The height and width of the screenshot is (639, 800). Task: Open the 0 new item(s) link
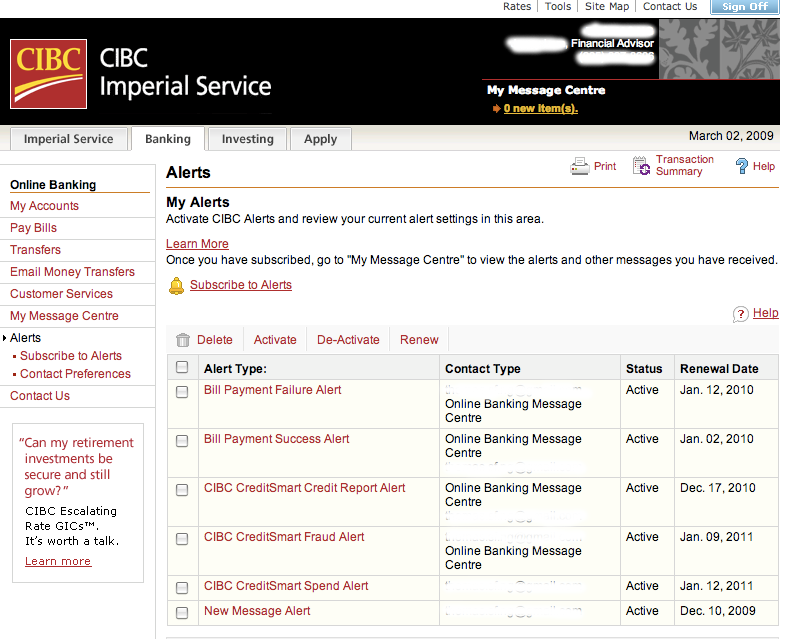[540, 108]
